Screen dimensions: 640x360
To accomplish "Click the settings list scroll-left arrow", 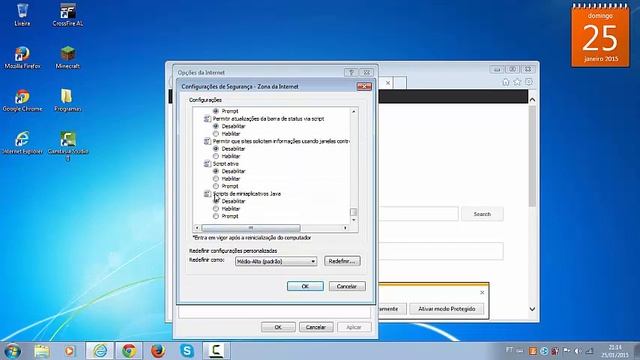I will click(x=197, y=228).
